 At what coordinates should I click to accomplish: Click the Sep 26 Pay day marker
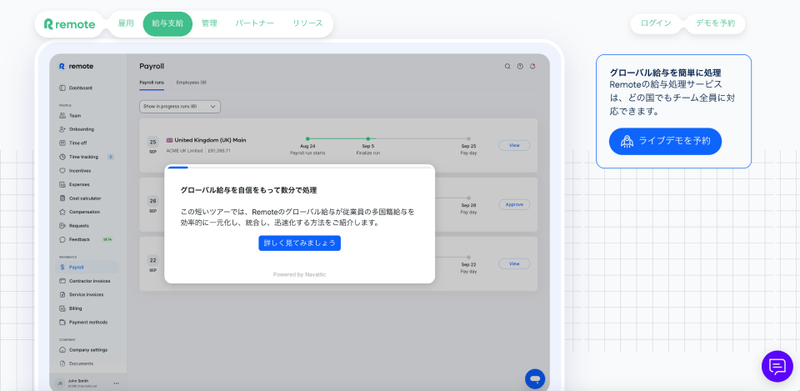(468, 198)
